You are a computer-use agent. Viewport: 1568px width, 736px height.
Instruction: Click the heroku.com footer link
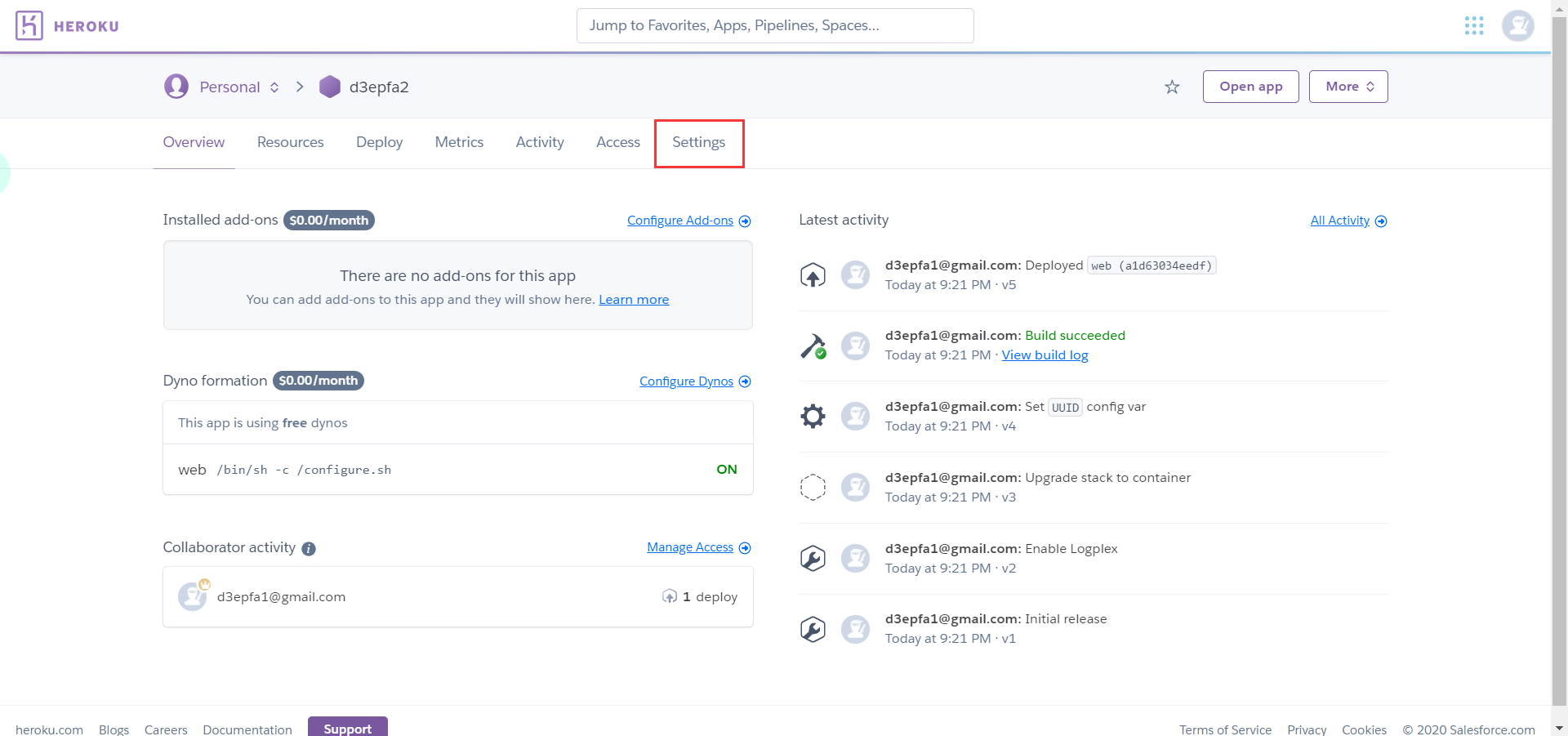pos(49,729)
